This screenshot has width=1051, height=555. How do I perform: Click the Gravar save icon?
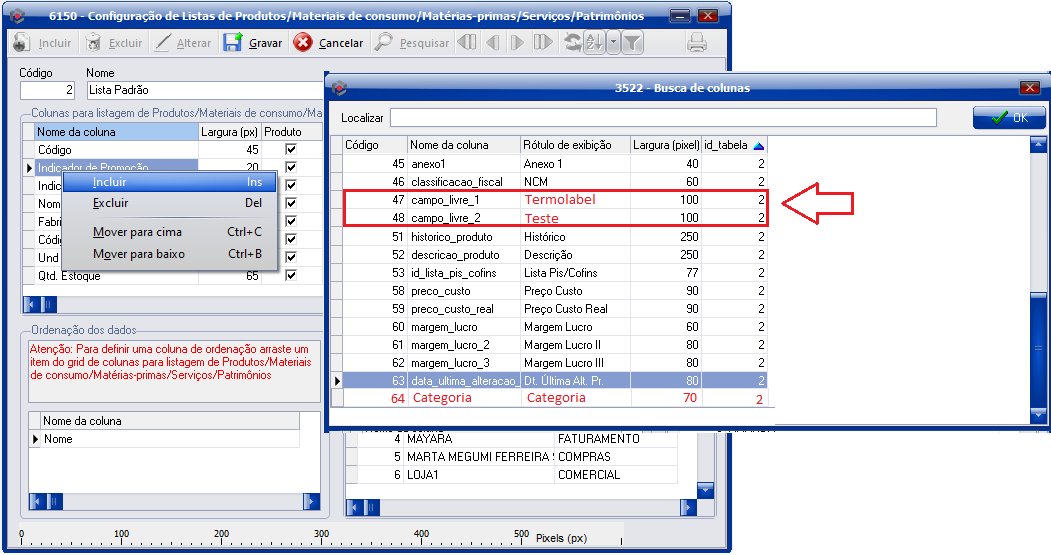[233, 43]
